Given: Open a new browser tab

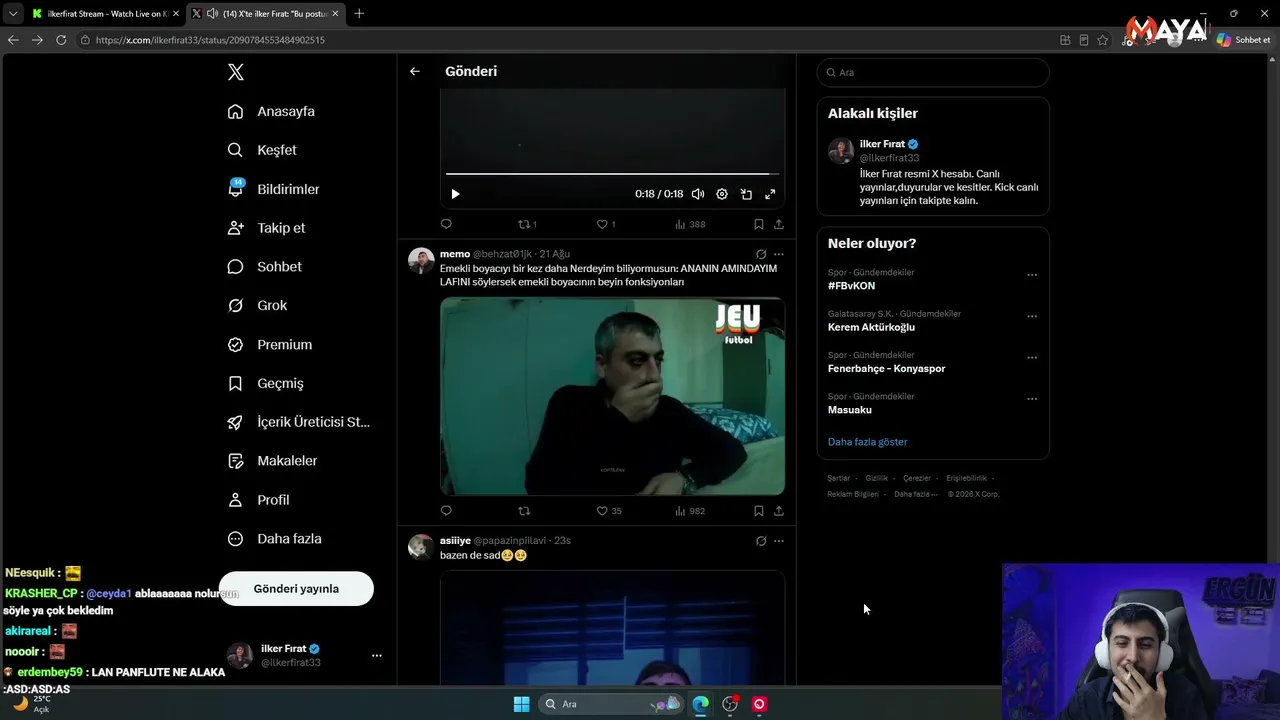Looking at the screenshot, I should 359,14.
